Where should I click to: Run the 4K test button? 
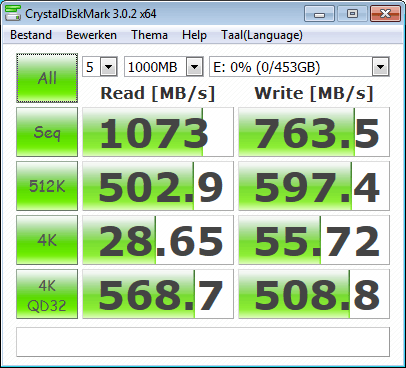coord(47,240)
